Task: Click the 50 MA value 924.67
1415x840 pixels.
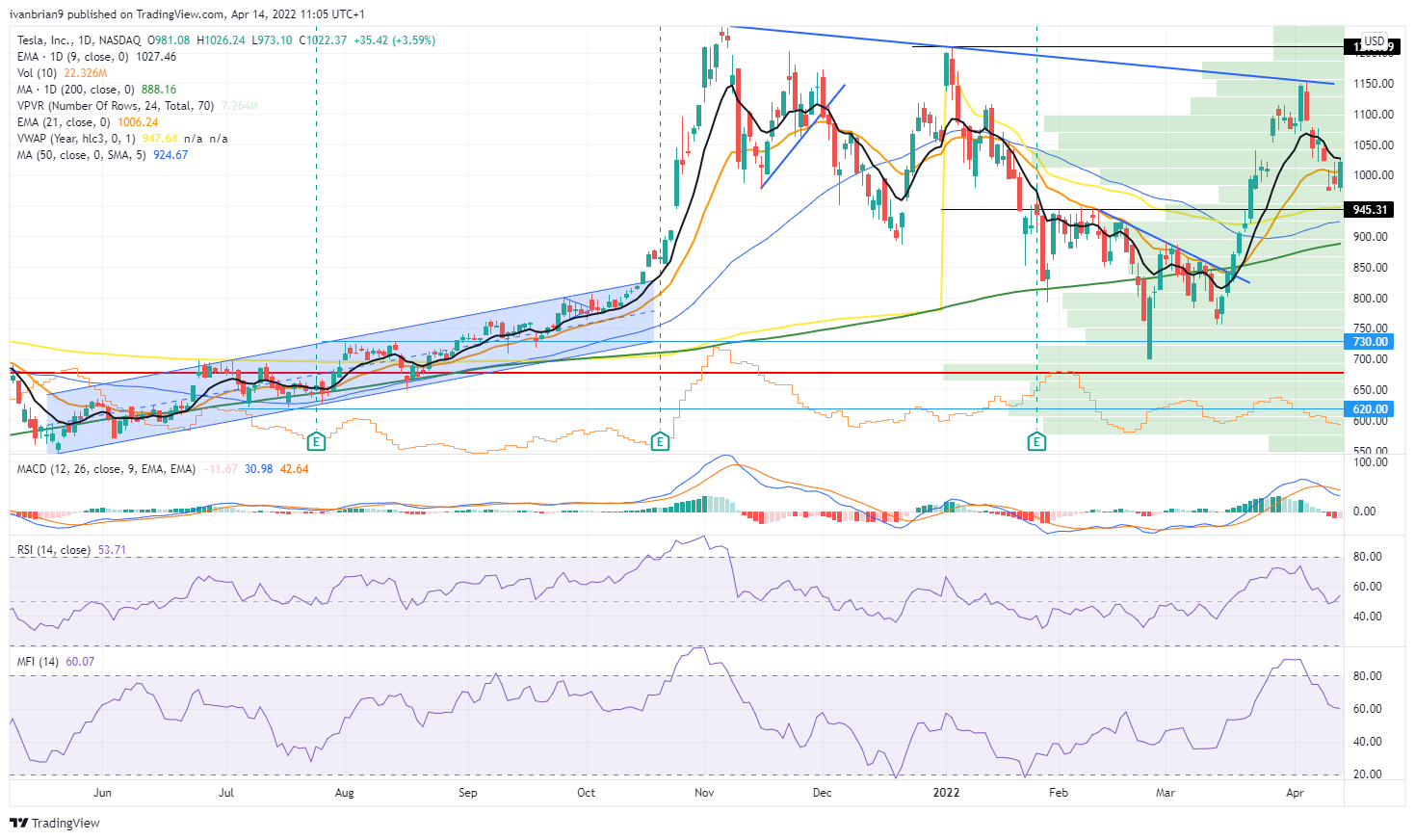Action: coord(170,155)
